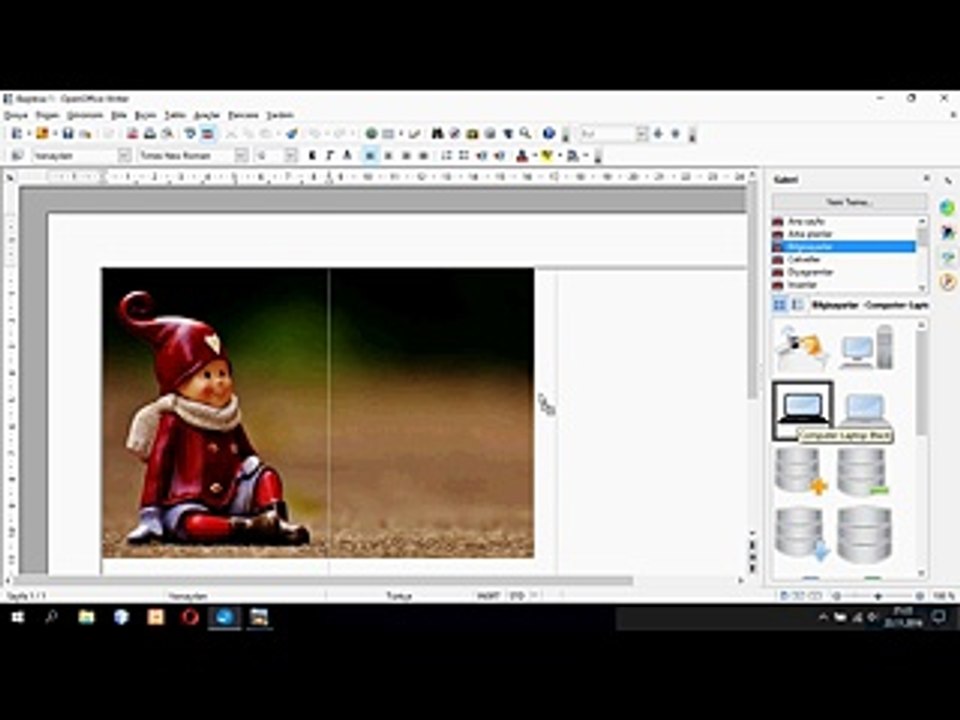
Task: Click the Find Next arrow in the search toolbar
Action: (658, 133)
